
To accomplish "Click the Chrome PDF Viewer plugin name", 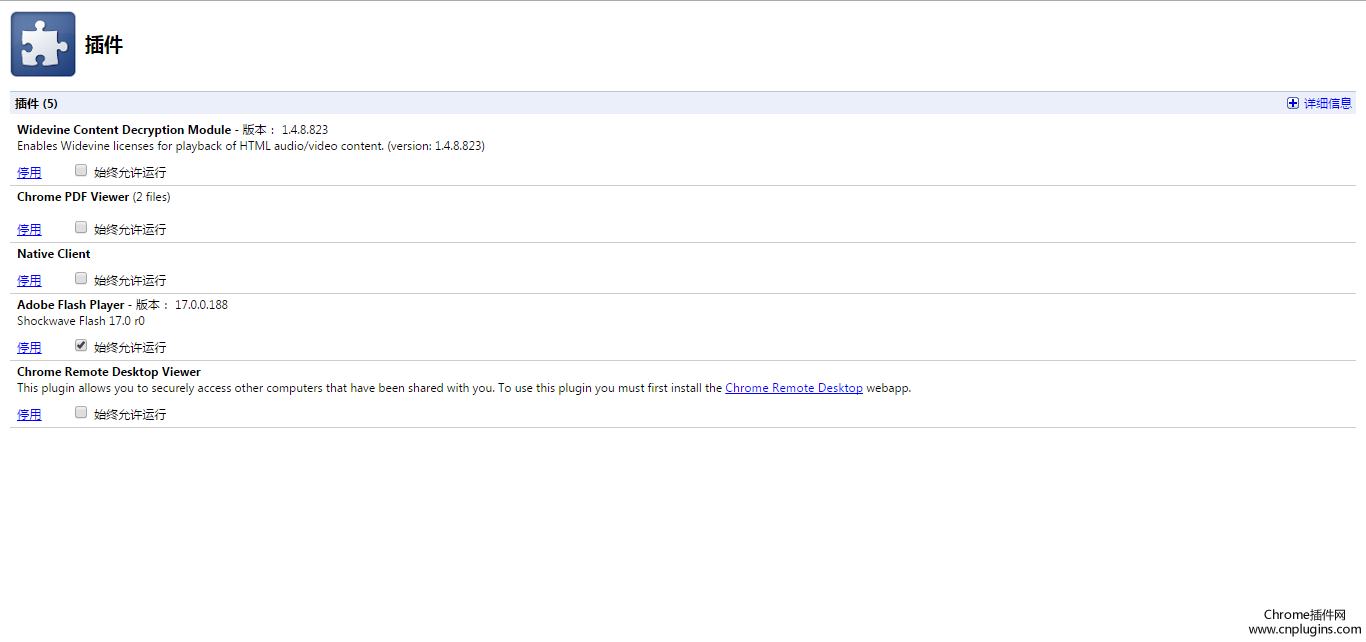I will 73,197.
